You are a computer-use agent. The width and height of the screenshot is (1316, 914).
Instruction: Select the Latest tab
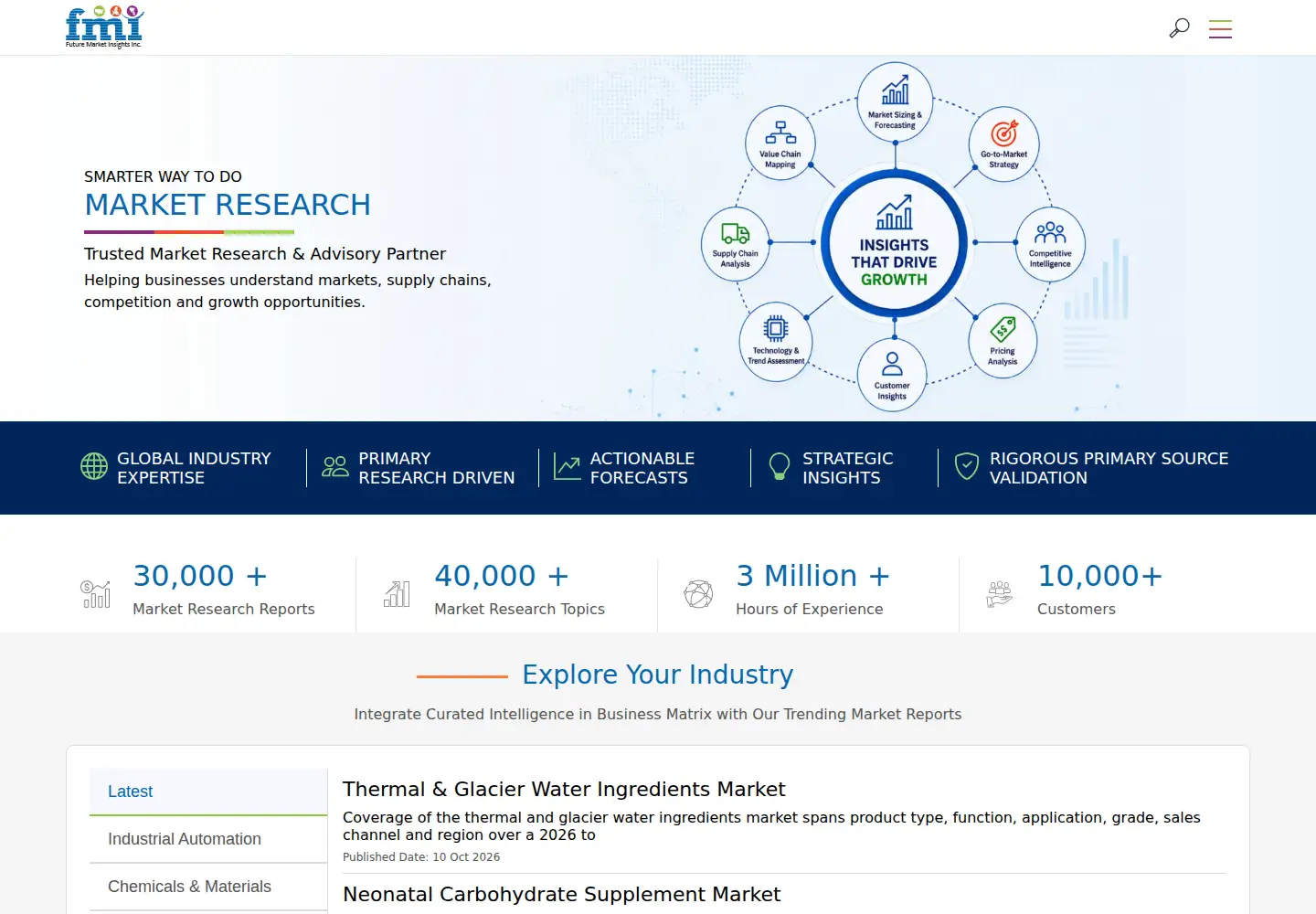(208, 792)
